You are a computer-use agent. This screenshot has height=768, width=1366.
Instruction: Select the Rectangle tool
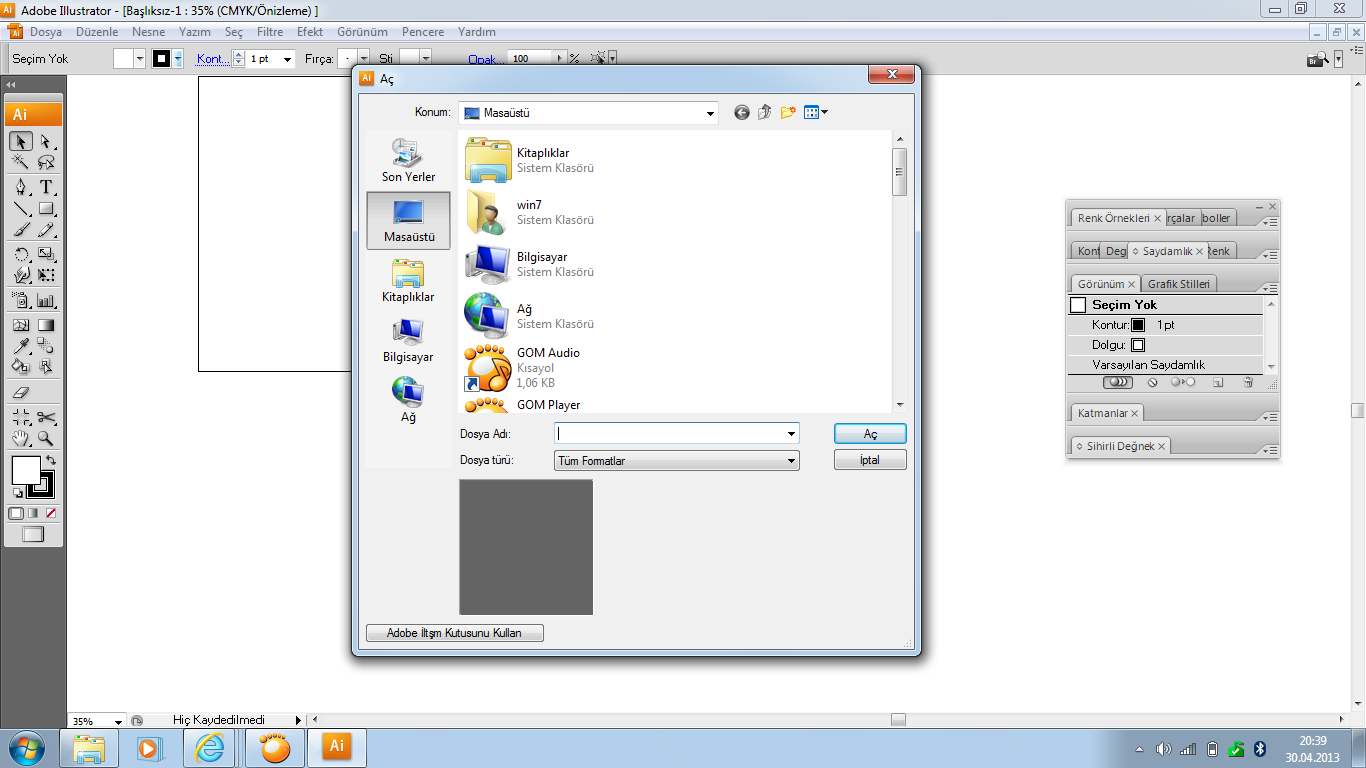tap(46, 209)
